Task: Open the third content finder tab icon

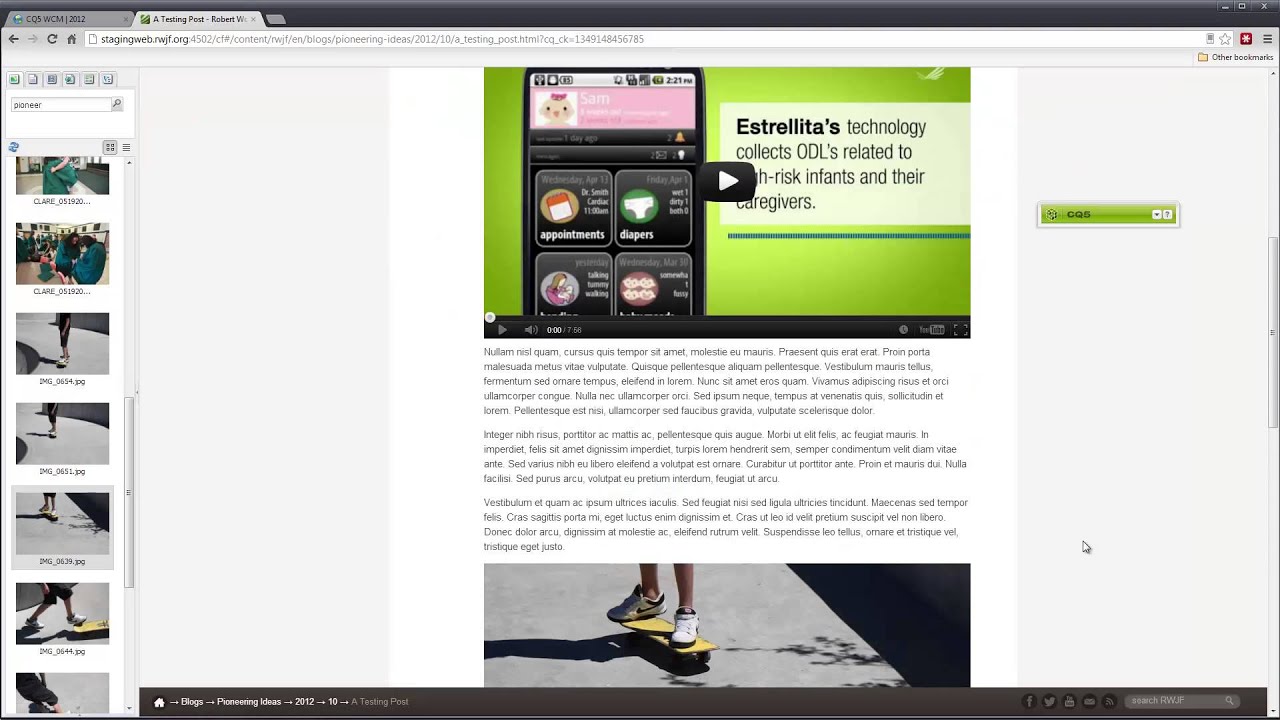Action: (52, 79)
